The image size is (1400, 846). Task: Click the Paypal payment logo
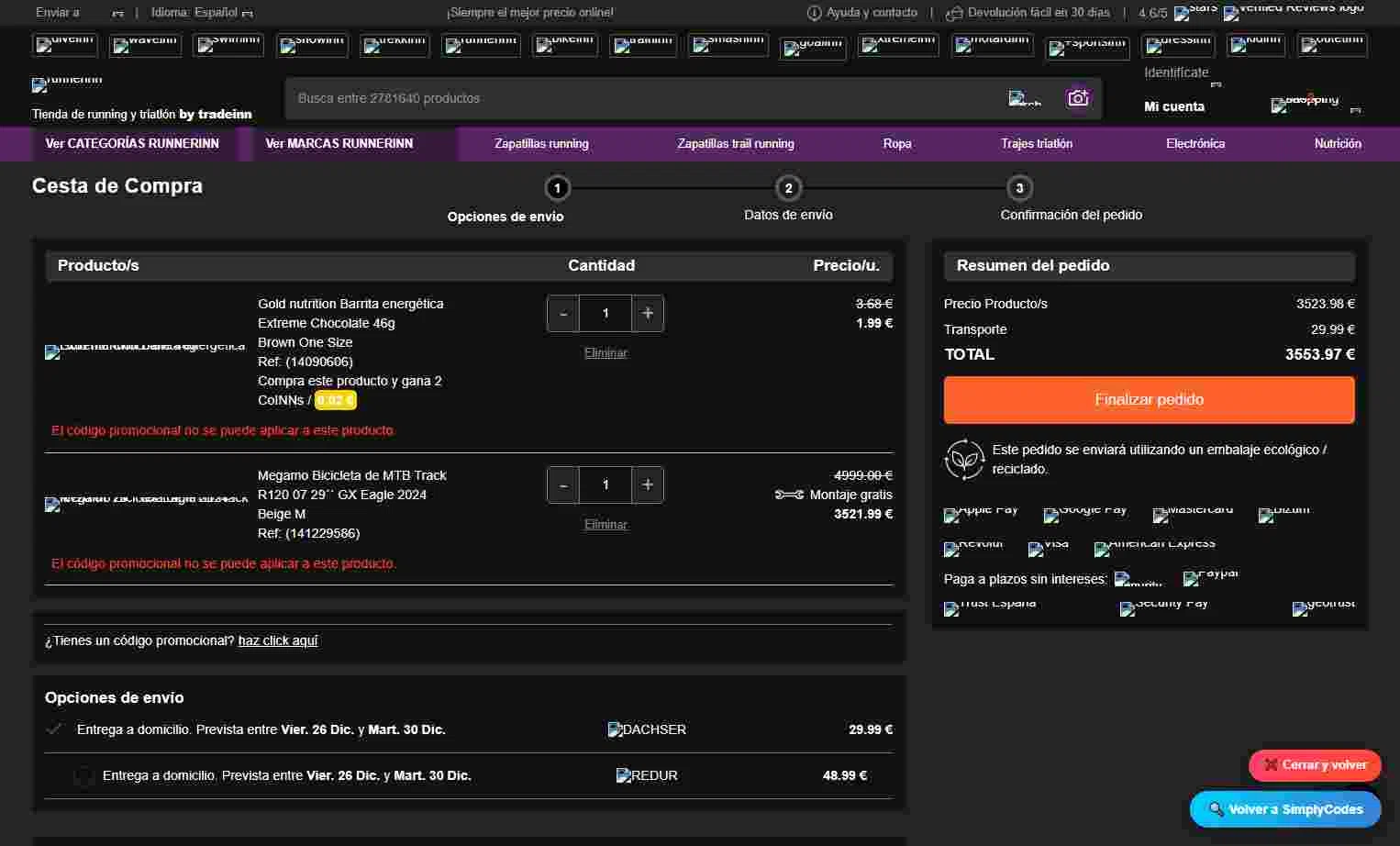1211,578
